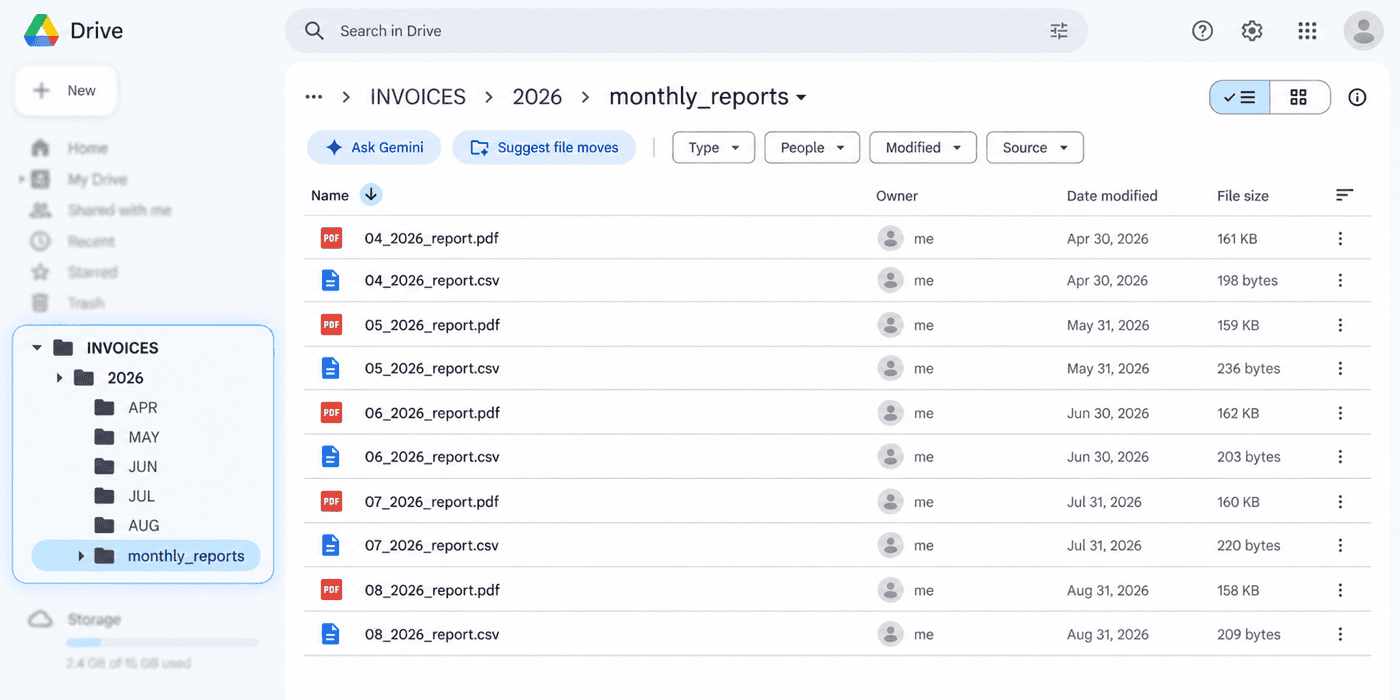This screenshot has height=700, width=1400.
Task: Show hidden breadcrumb folders via ellipsis
Action: 314,97
